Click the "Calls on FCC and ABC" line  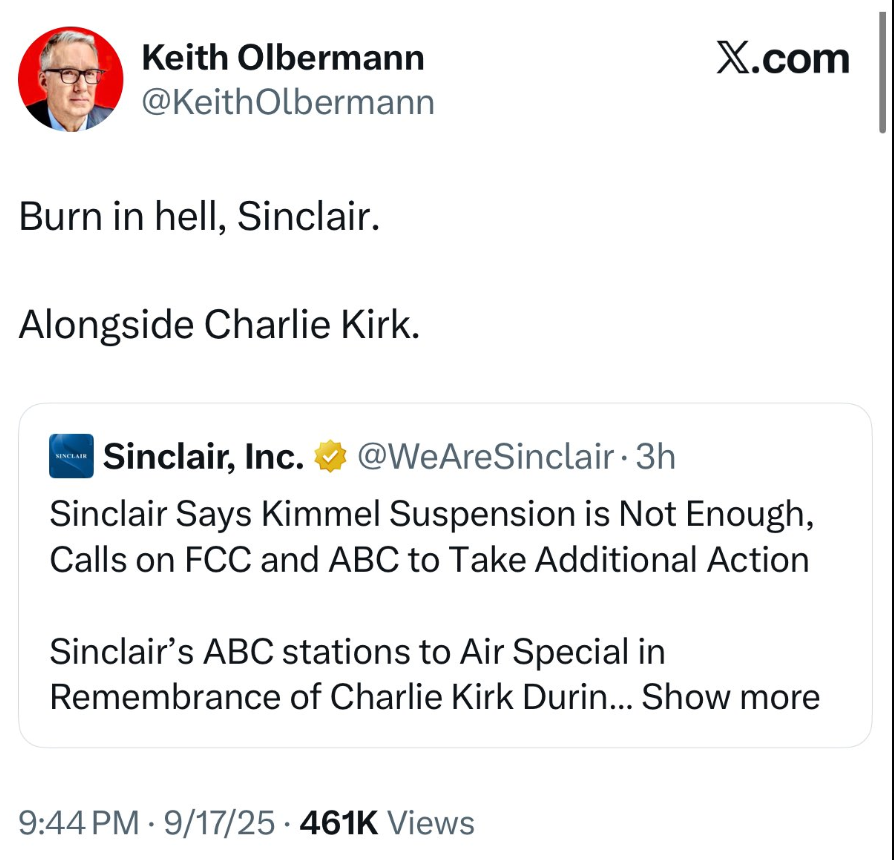point(429,559)
